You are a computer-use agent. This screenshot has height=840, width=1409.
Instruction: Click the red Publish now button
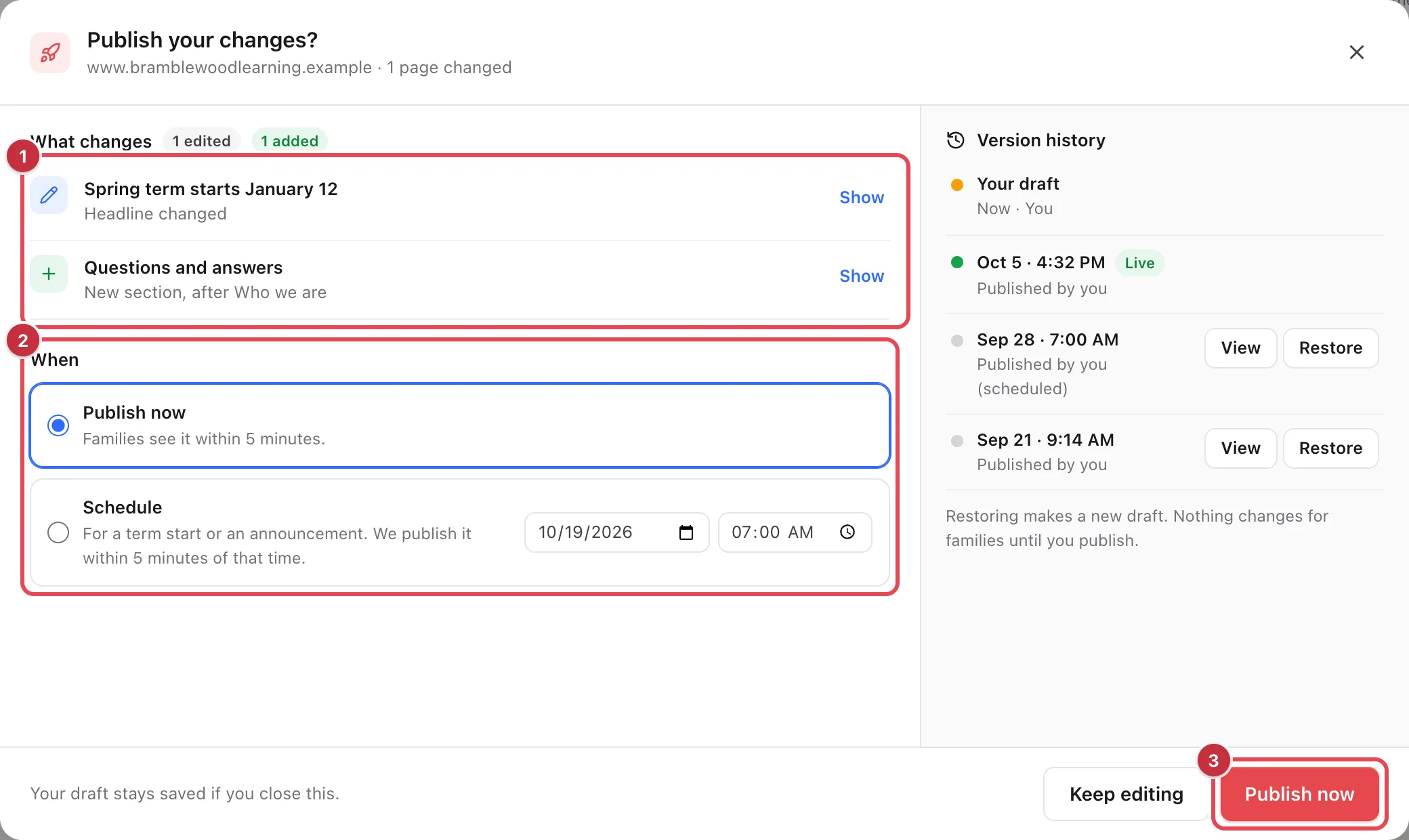point(1299,794)
